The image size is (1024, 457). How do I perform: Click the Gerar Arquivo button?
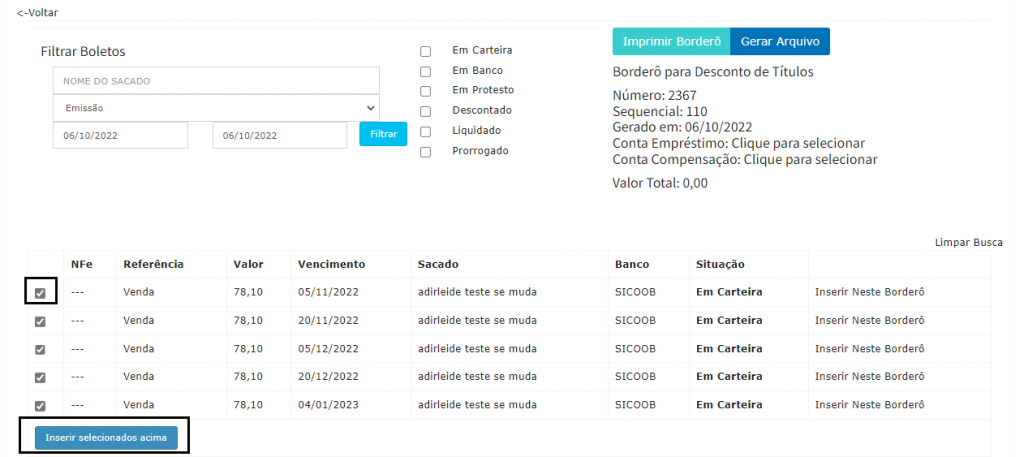pos(780,42)
